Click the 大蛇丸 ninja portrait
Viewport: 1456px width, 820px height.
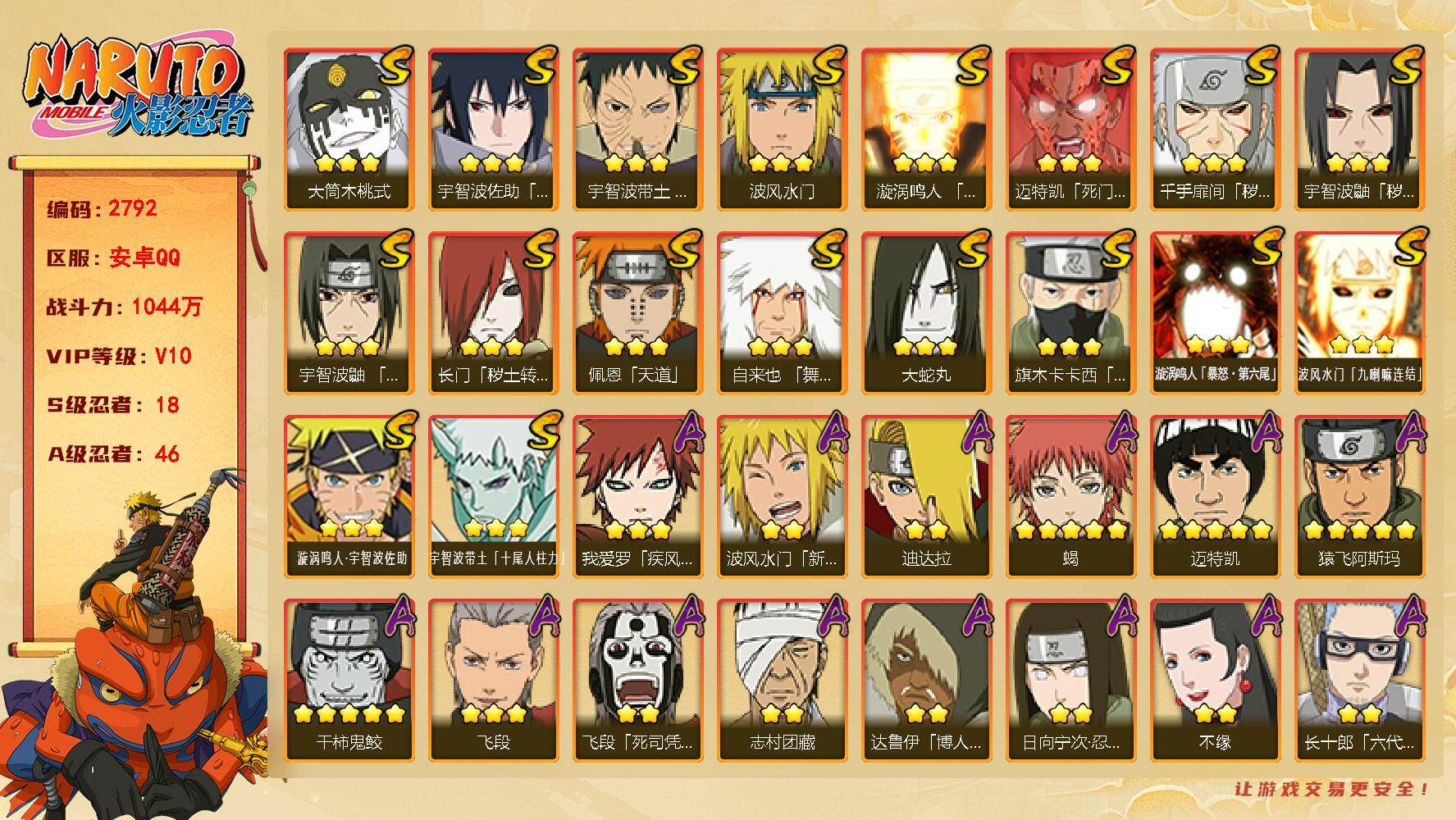[927, 313]
